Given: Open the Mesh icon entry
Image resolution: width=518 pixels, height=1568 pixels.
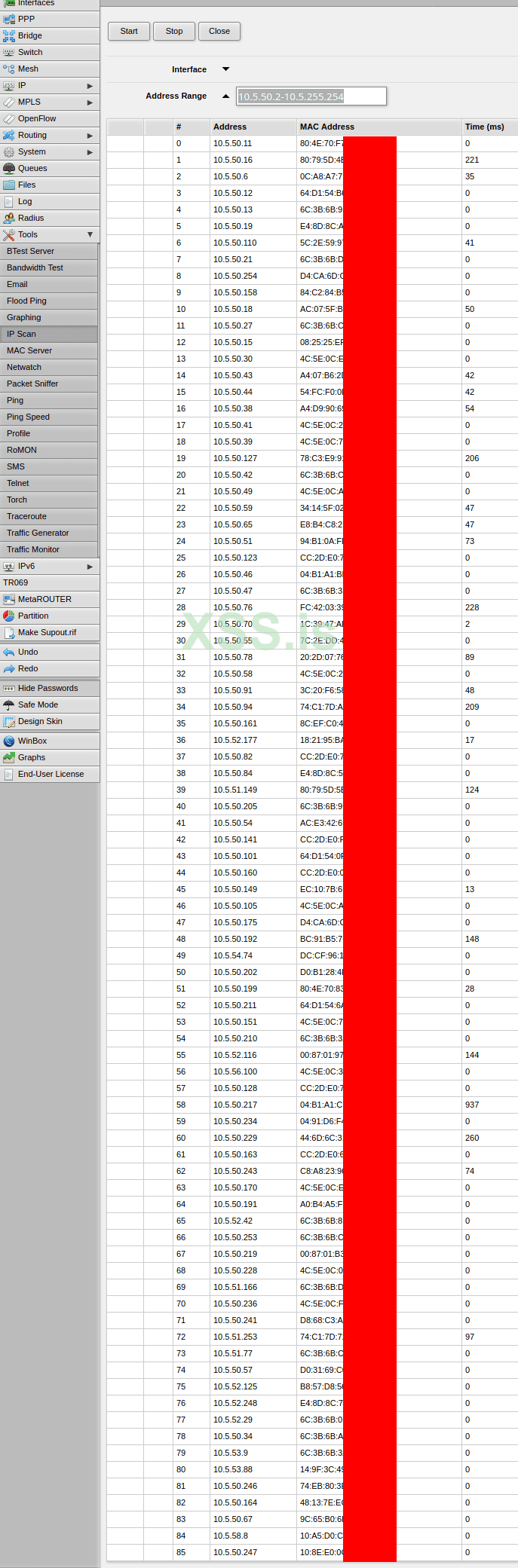Looking at the screenshot, I should click(x=9, y=69).
